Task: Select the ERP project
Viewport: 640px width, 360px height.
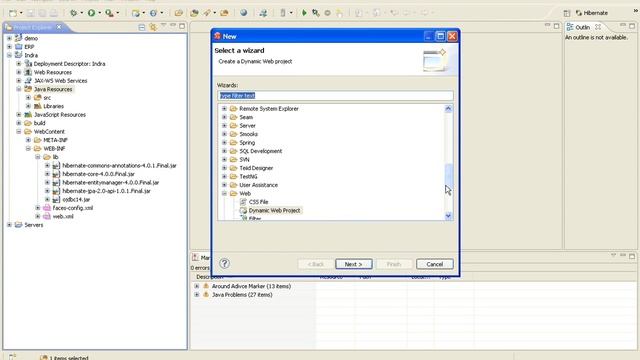Action: [x=29, y=47]
